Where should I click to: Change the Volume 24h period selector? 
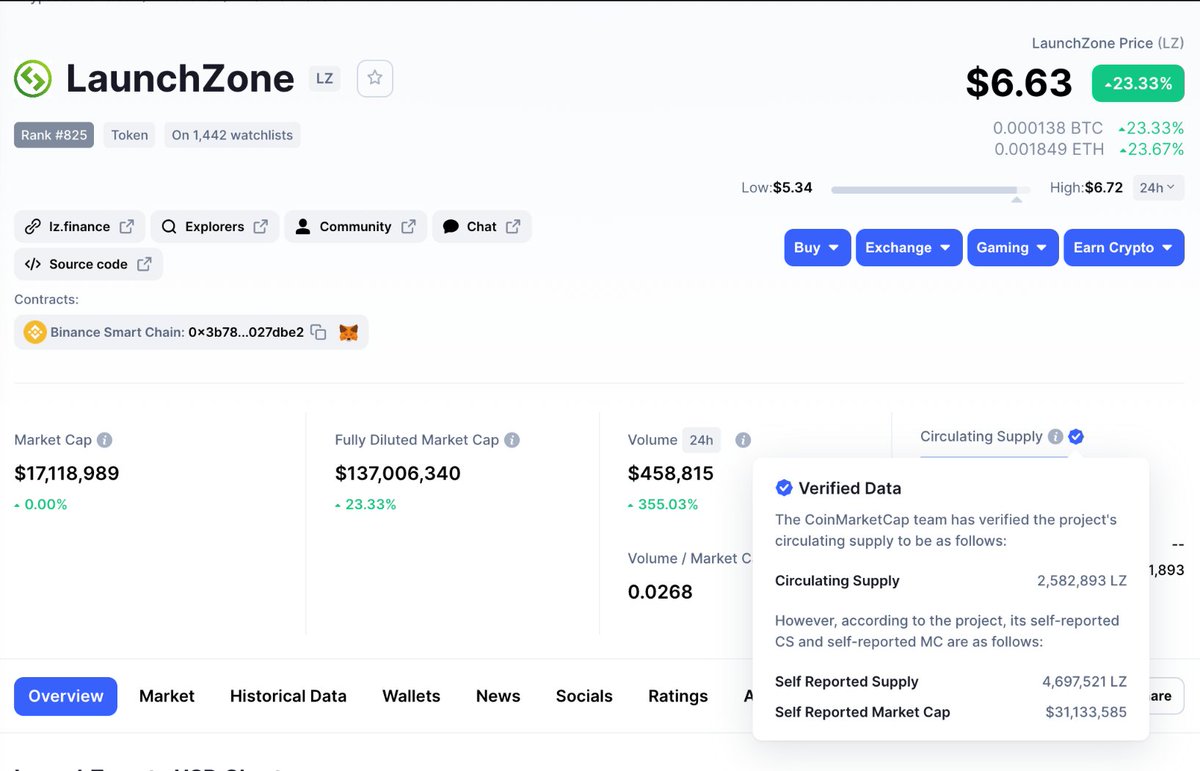point(702,440)
